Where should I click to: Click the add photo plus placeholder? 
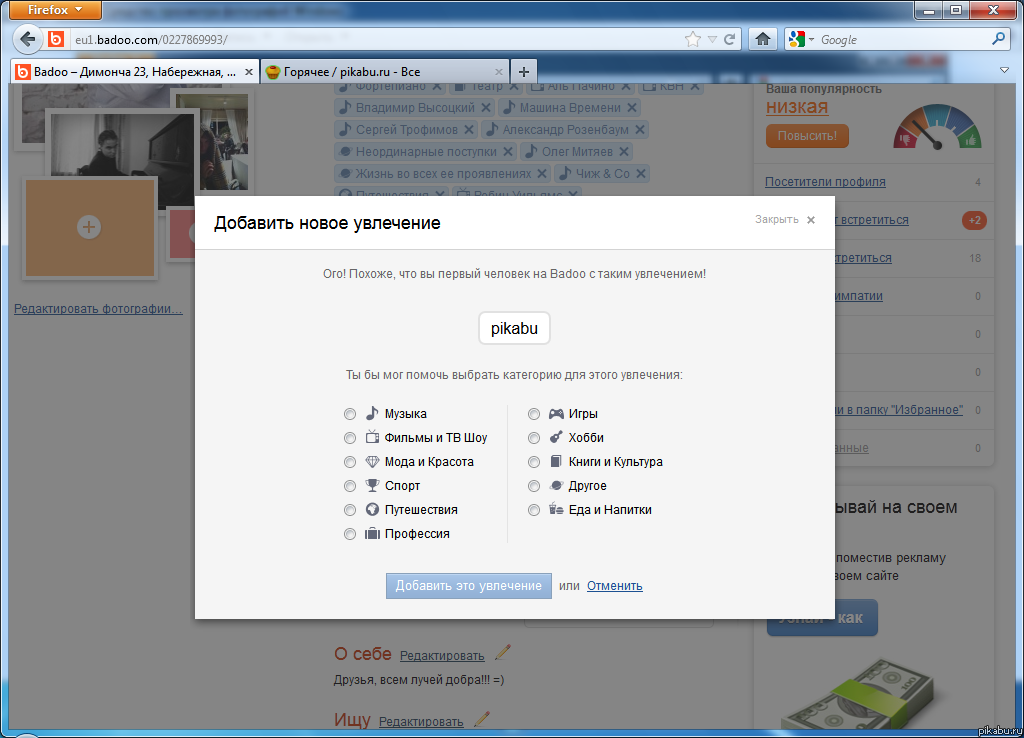[89, 227]
